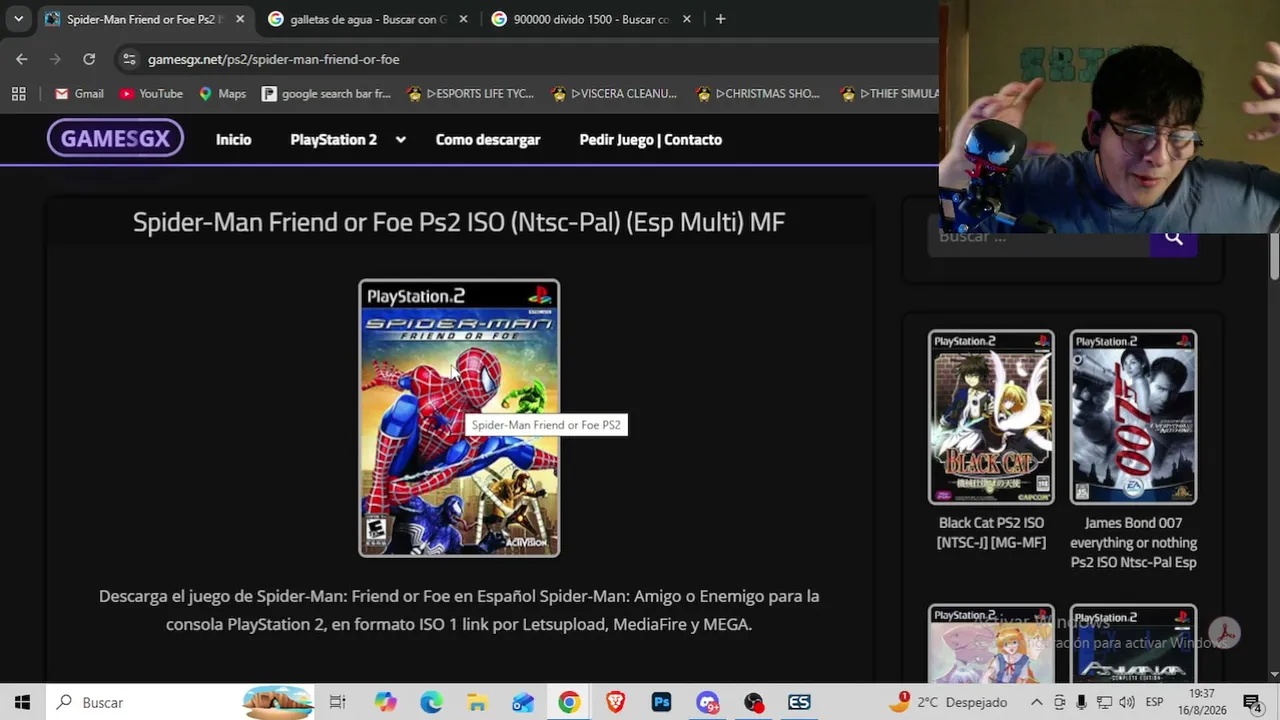Viewport: 1280px width, 720px height.
Task: Open James Bond 007 everything or nothing link
Action: pos(1133,543)
